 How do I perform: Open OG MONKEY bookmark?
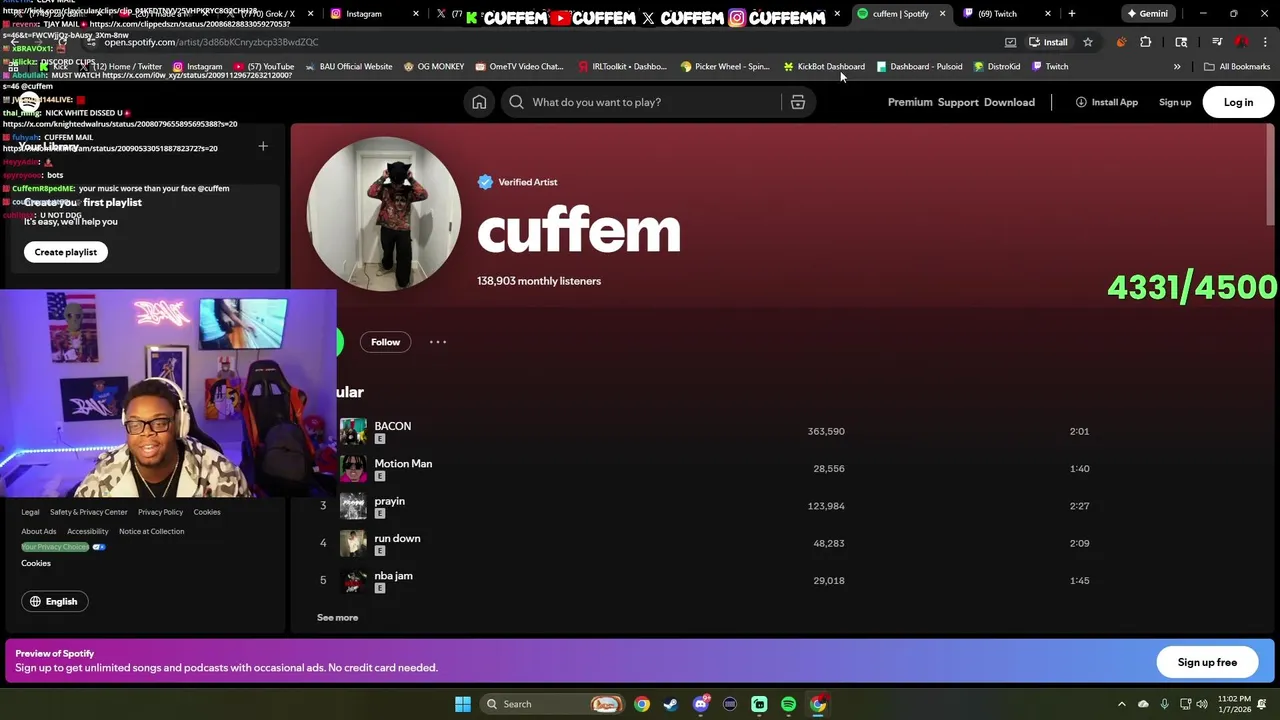tap(434, 67)
